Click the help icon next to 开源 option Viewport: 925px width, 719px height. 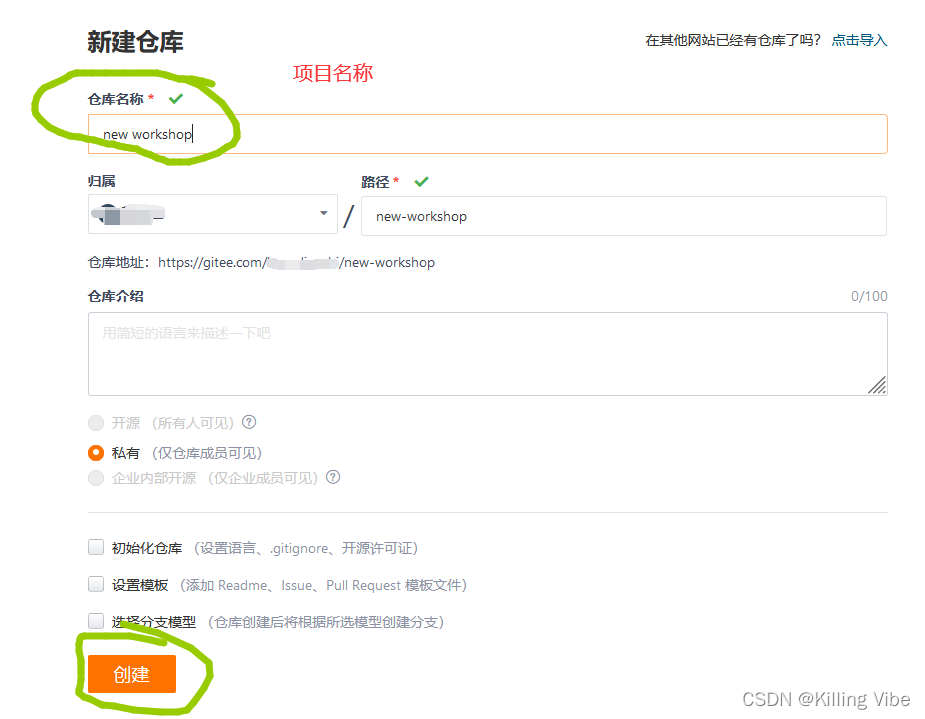[247, 423]
